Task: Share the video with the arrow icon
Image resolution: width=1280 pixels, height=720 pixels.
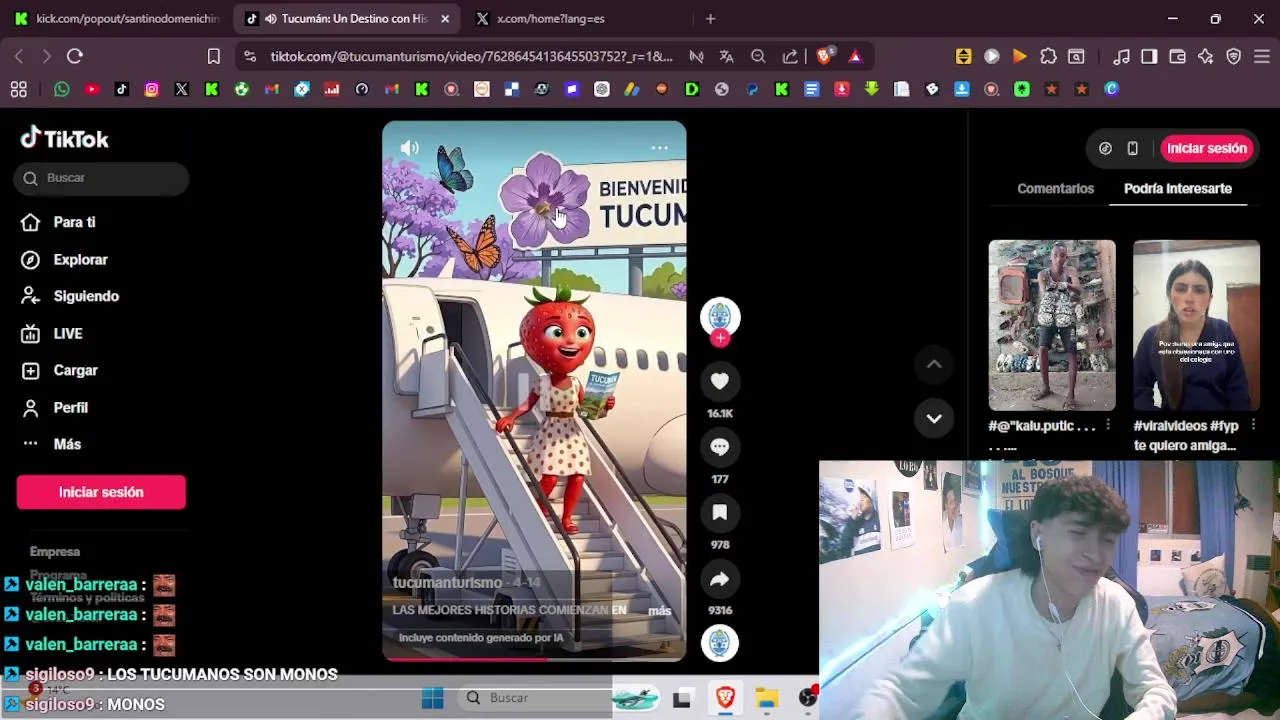Action: click(719, 579)
